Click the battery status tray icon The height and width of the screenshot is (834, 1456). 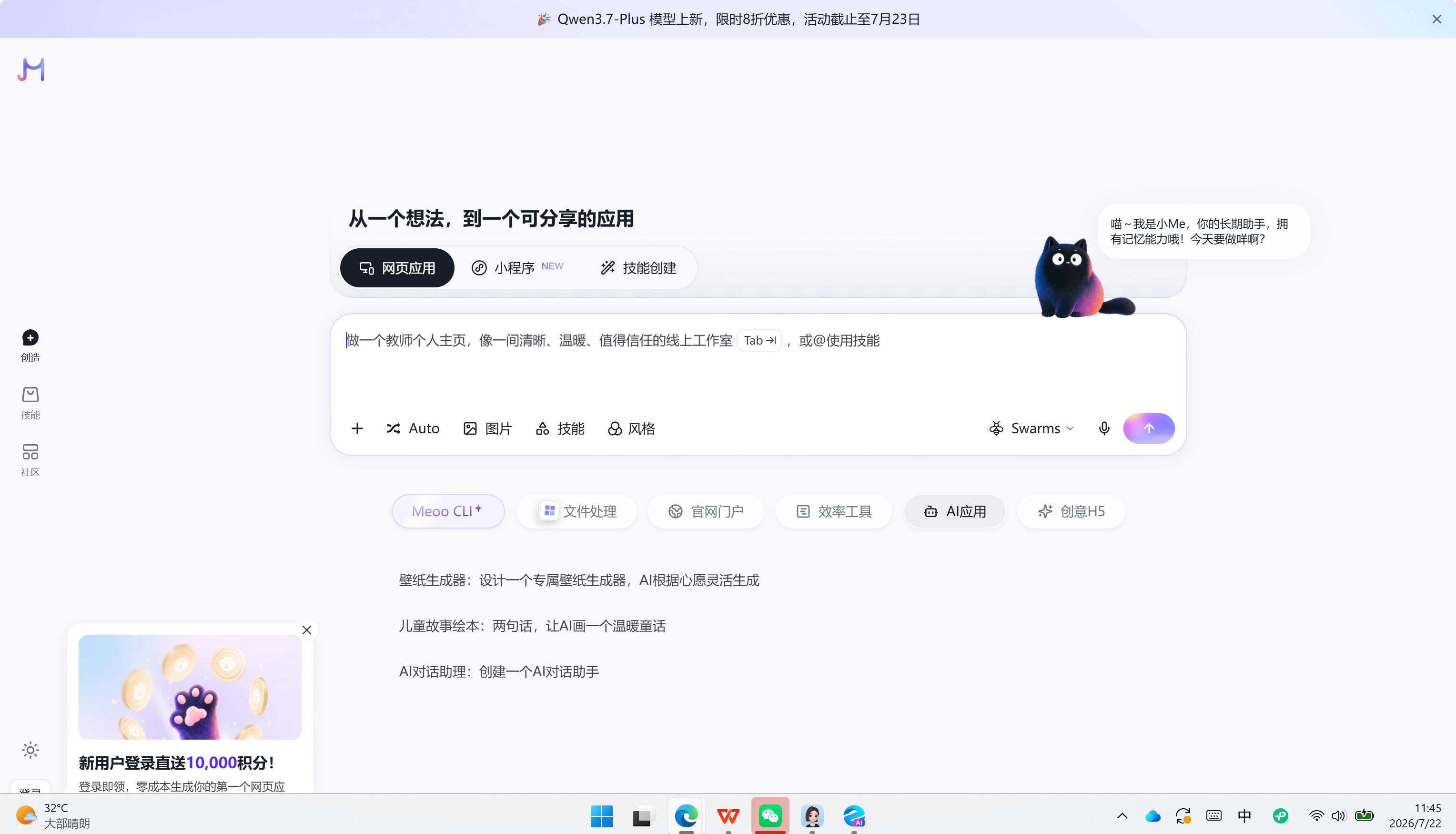[1364, 816]
